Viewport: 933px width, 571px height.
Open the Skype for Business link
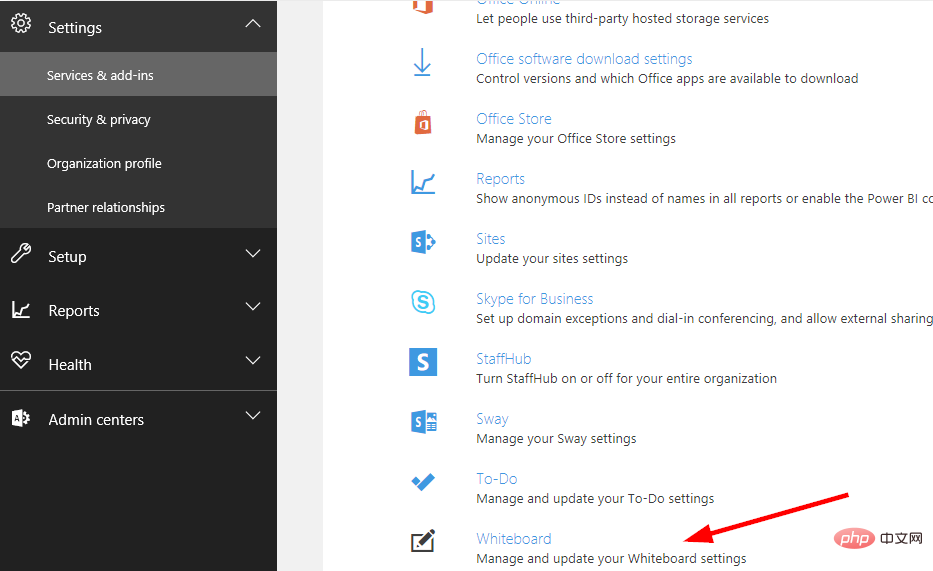coord(535,299)
